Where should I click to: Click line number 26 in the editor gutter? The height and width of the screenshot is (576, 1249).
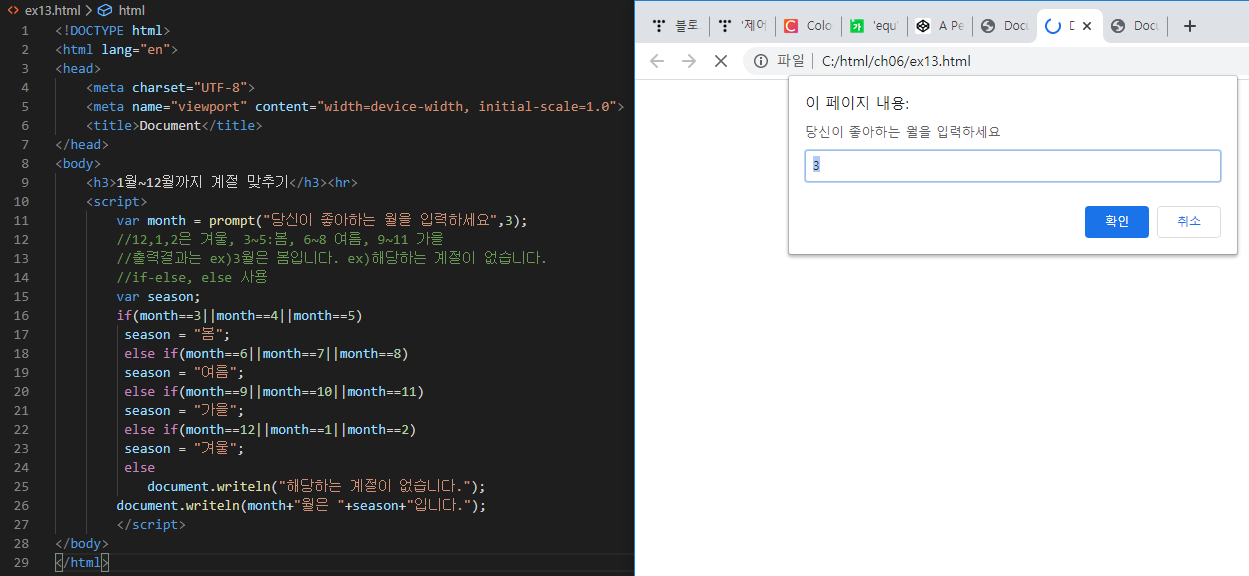21,505
